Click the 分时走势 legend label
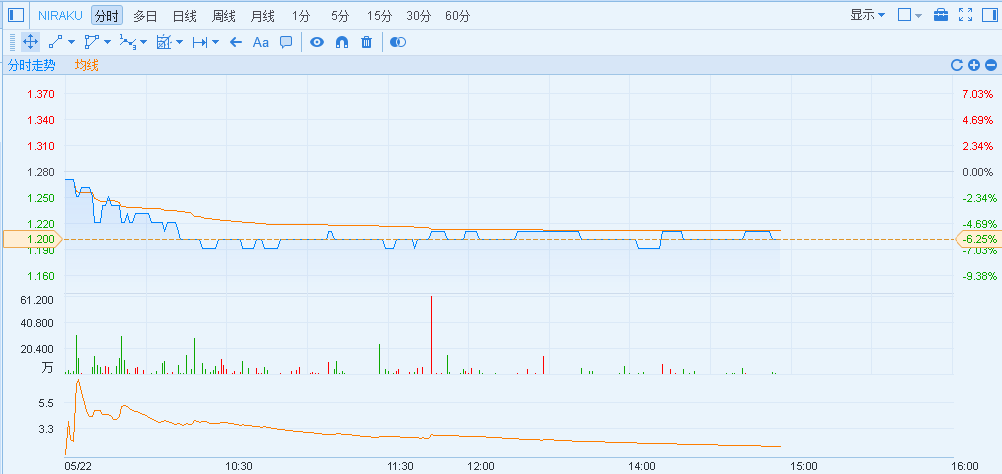 click(31, 65)
